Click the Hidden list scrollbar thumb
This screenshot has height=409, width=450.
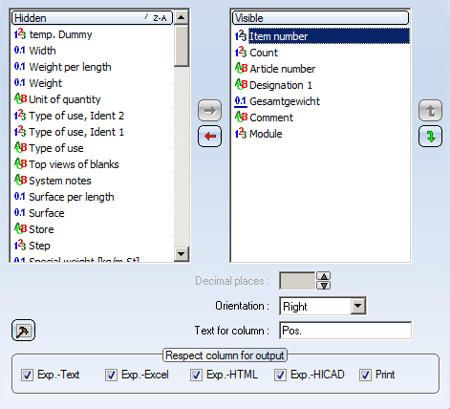181,46
